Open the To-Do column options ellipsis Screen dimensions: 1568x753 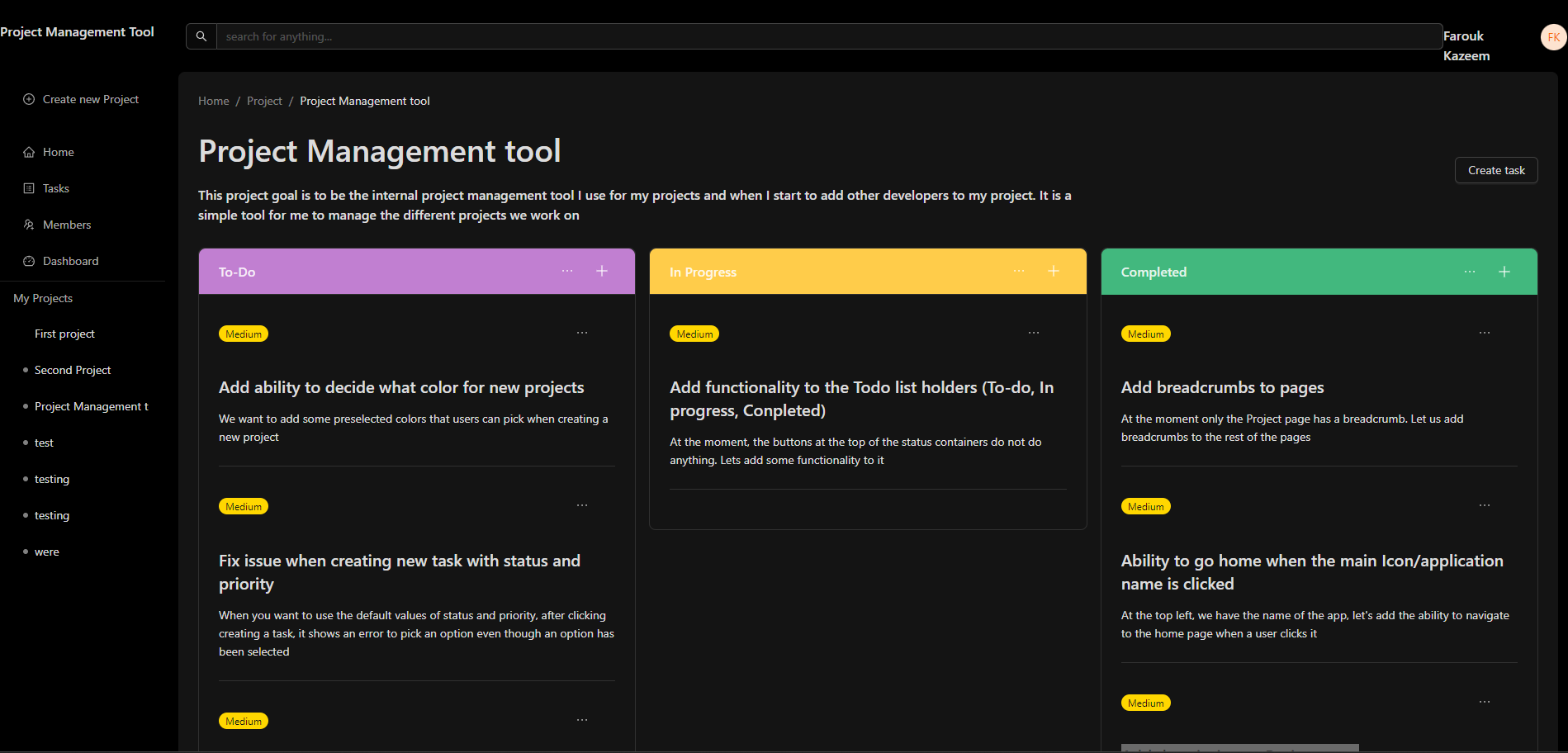coord(567,271)
